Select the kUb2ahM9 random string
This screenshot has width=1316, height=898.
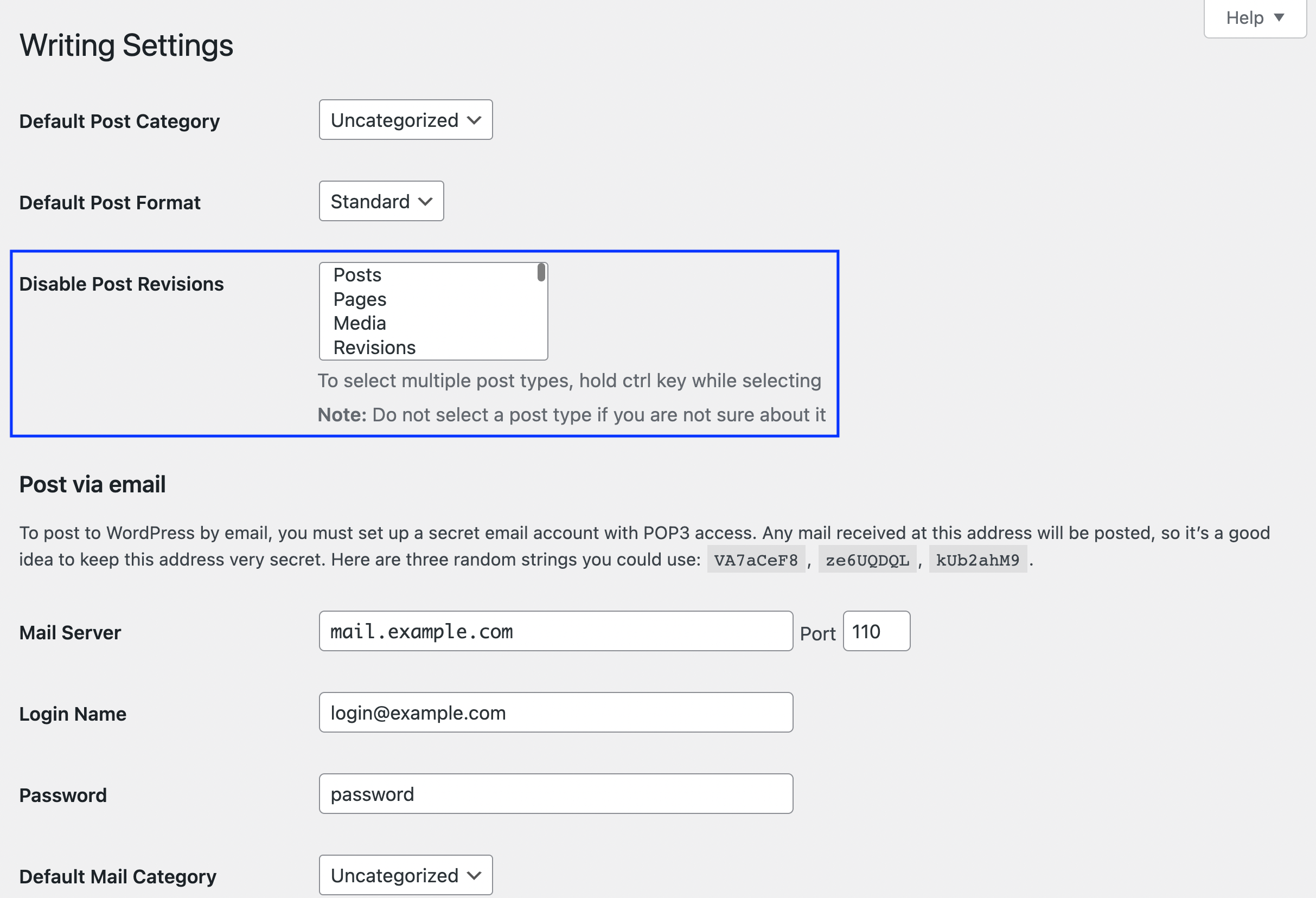tap(978, 560)
